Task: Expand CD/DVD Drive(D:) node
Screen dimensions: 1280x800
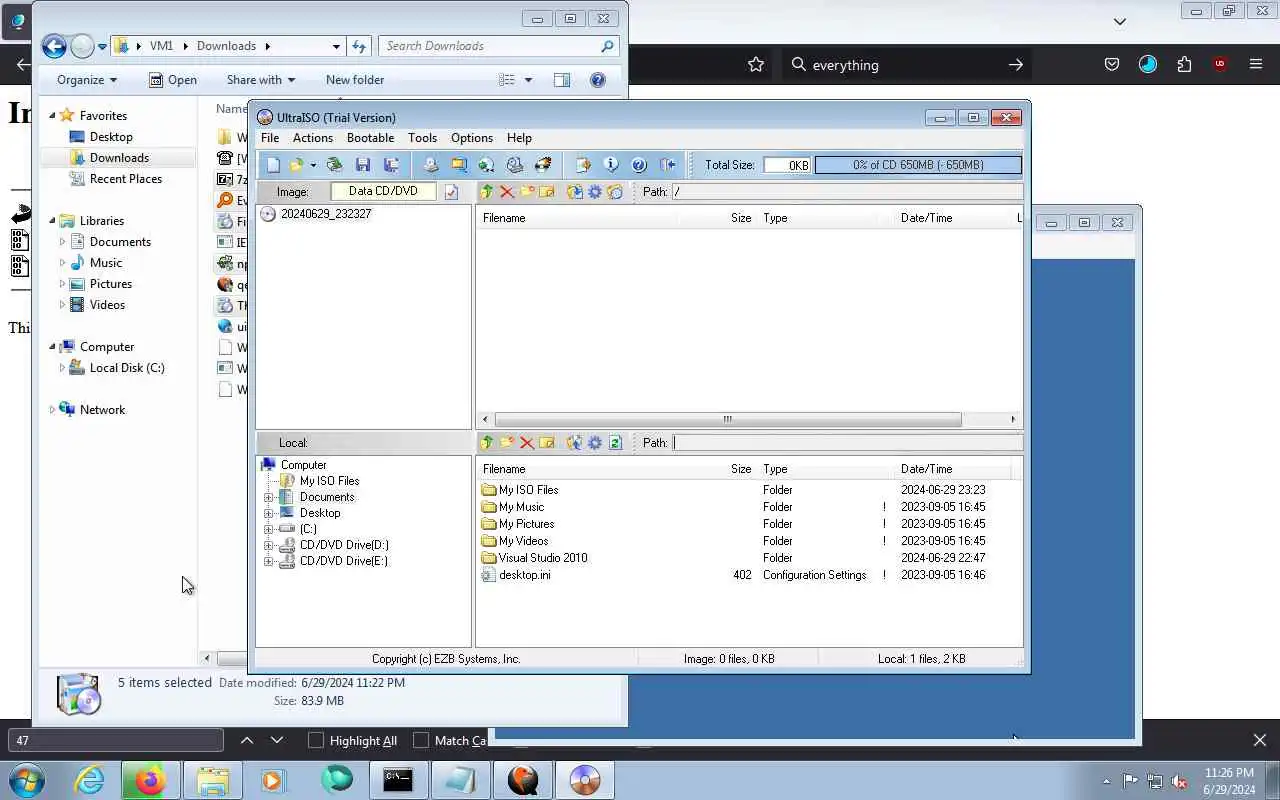Action: point(268,545)
